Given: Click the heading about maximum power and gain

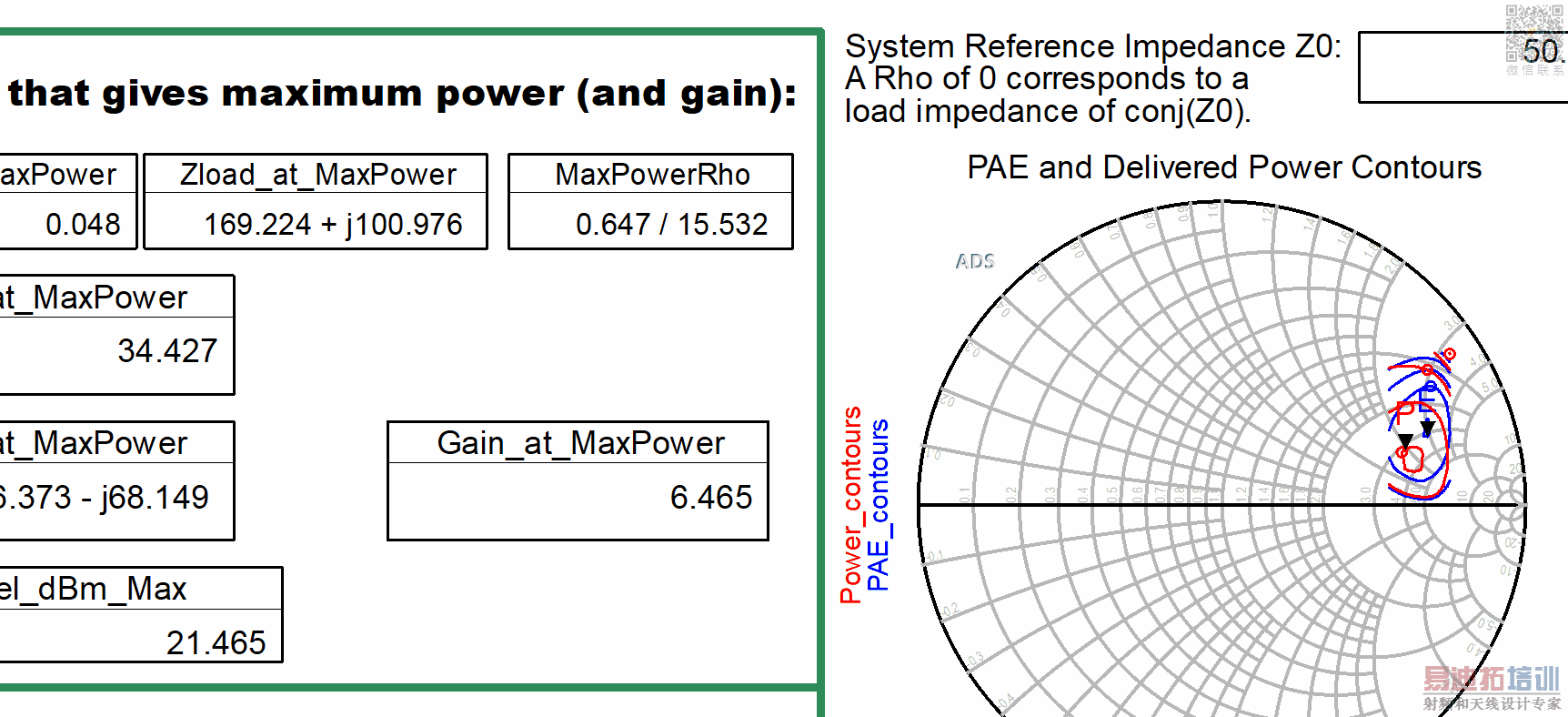Looking at the screenshot, I should coord(402,94).
